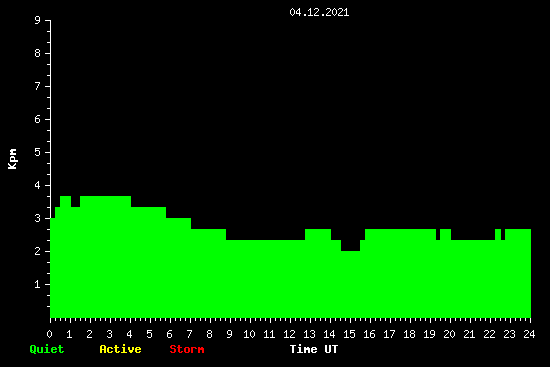Click hour 15 on time axis
The height and width of the screenshot is (367, 550).
point(349,334)
